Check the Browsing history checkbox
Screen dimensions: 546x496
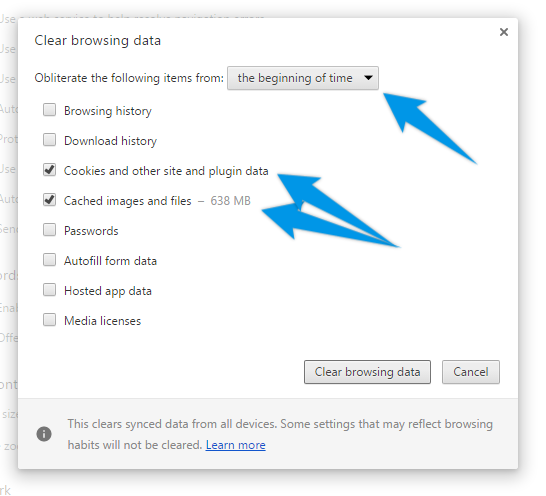[49, 109]
